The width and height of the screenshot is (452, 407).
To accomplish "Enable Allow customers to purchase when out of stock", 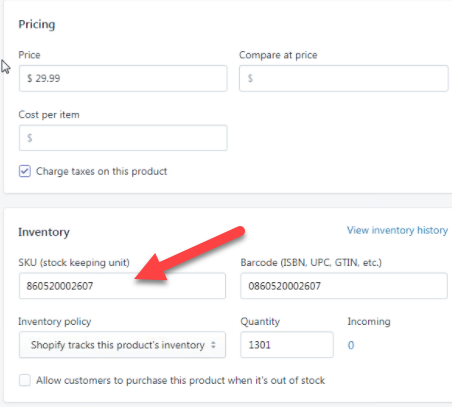I will (x=25, y=380).
